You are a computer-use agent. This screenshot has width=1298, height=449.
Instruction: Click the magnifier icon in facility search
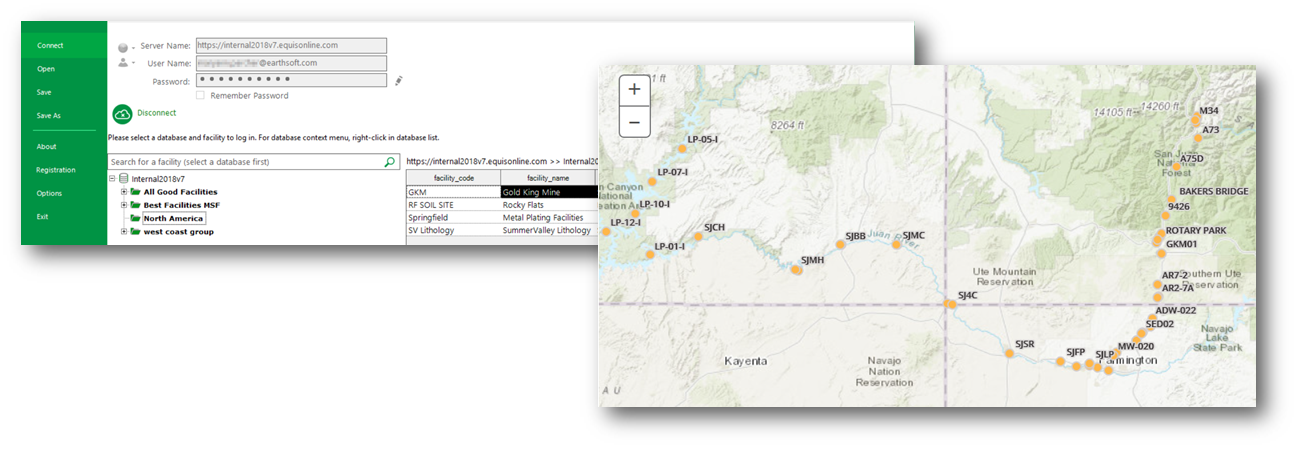389,161
